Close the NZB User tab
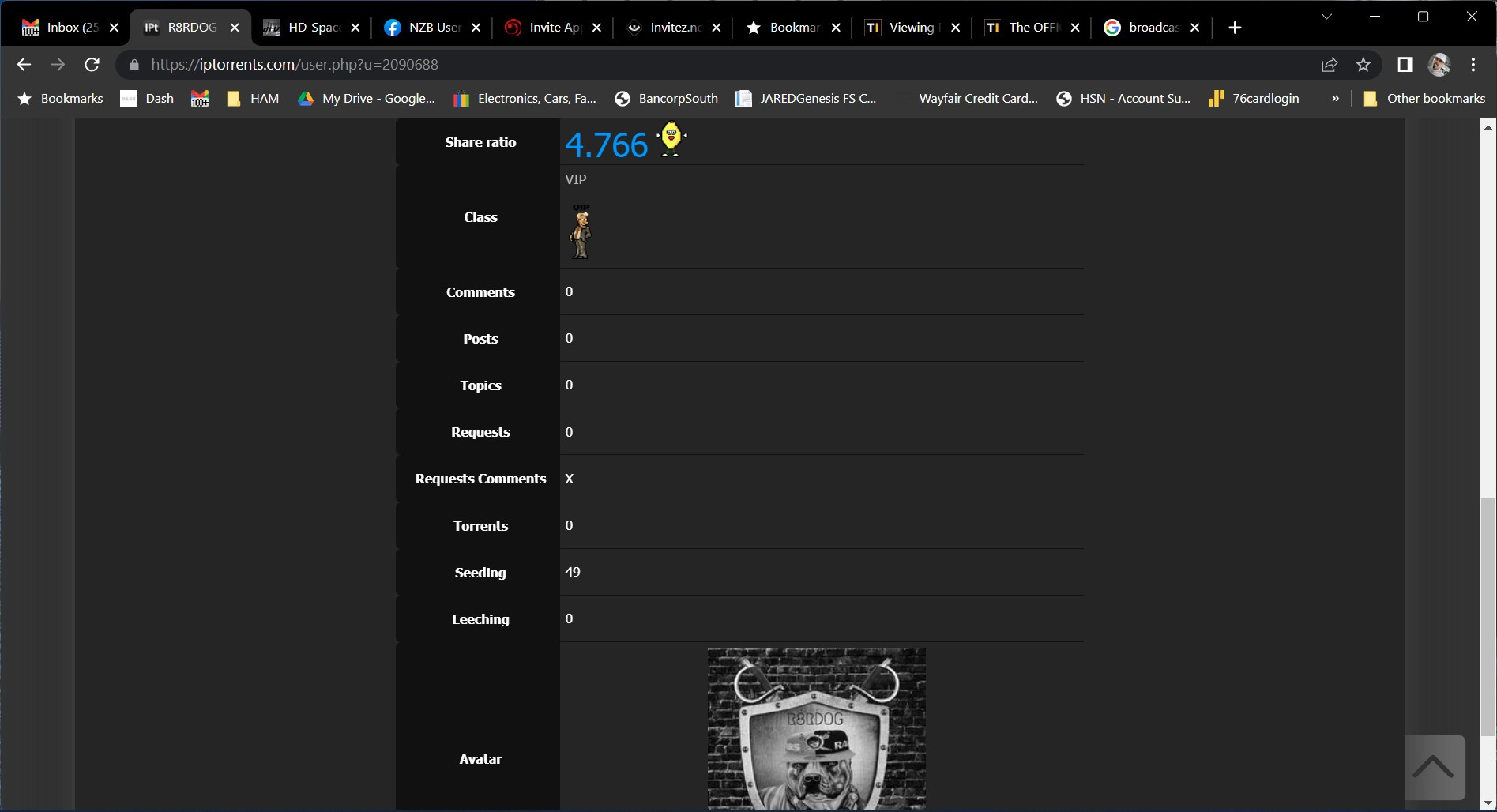 click(476, 28)
